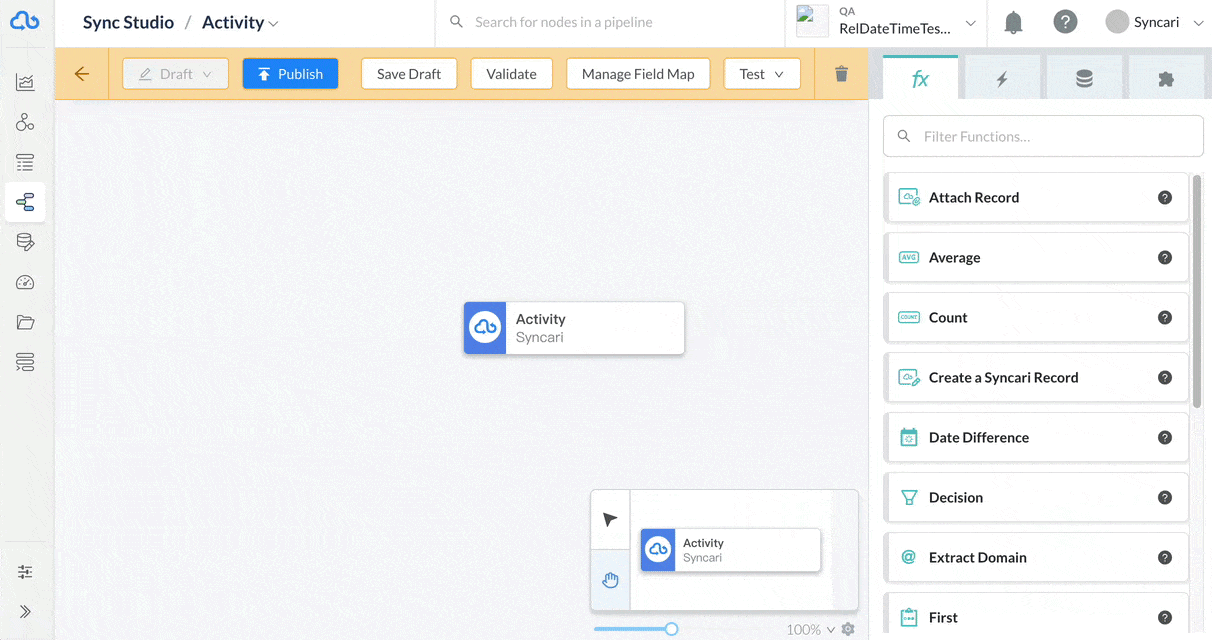The width and height of the screenshot is (1212, 640).
Task: Select the Activity Syncari node on canvas
Action: (574, 328)
